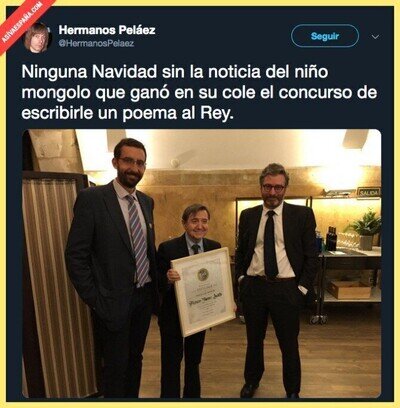400x408 pixels.
Task: Open the tweet options chevron menu
Action: [x=375, y=36]
